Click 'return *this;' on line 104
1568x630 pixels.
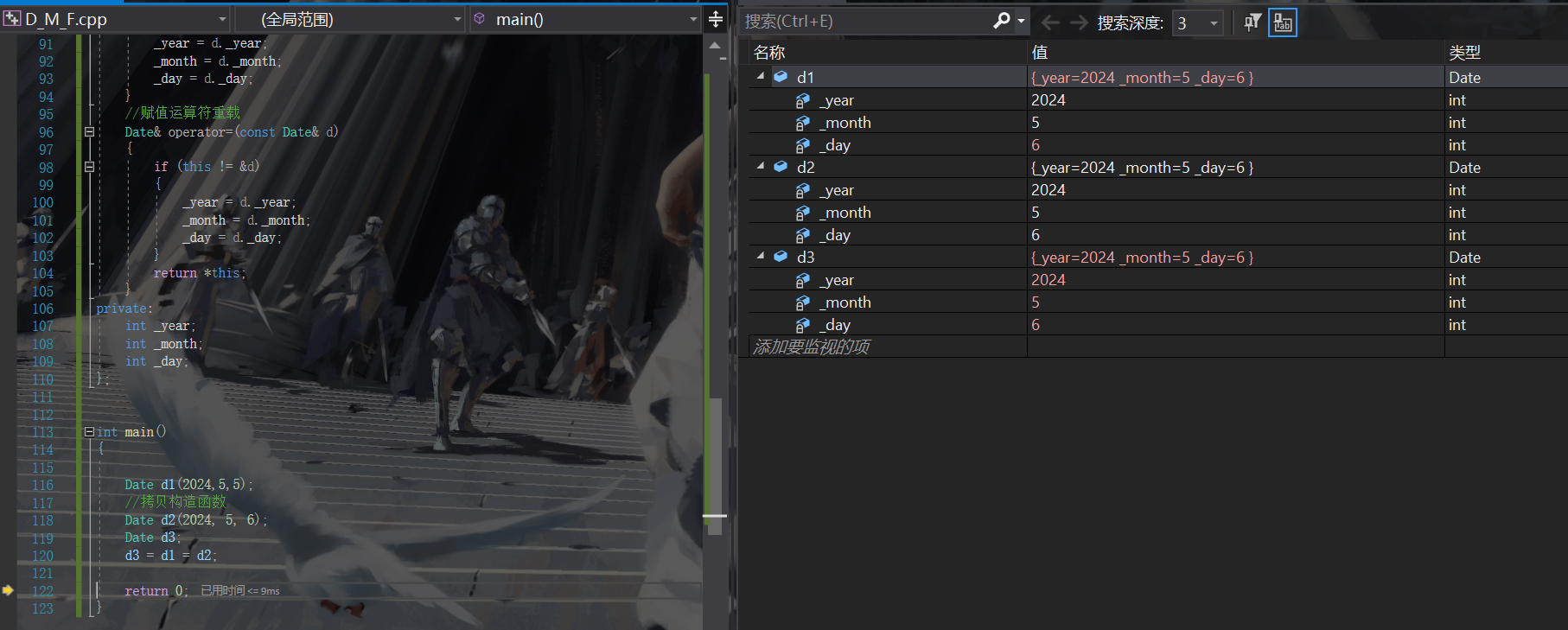click(200, 273)
